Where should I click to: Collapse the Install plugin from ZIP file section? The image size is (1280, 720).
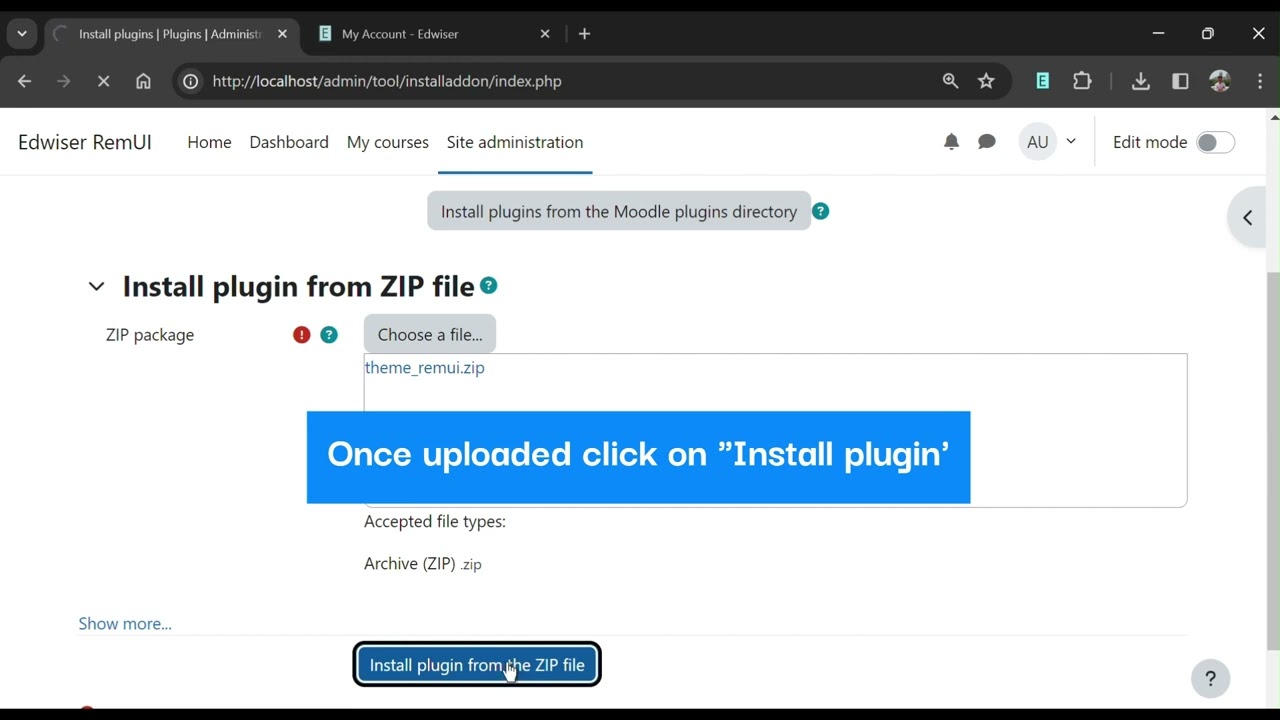(96, 286)
